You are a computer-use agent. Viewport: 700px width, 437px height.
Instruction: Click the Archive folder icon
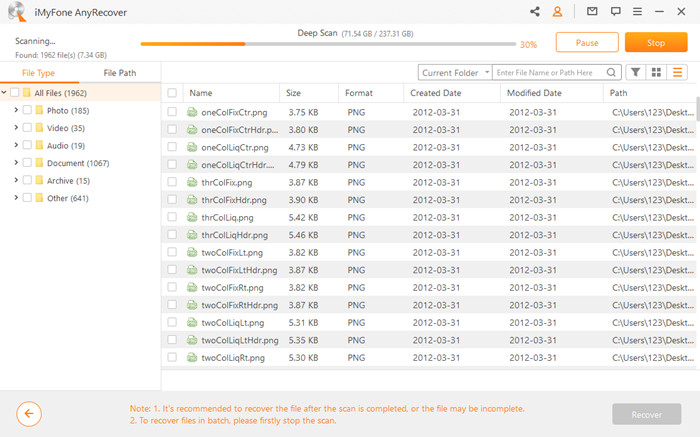39,180
